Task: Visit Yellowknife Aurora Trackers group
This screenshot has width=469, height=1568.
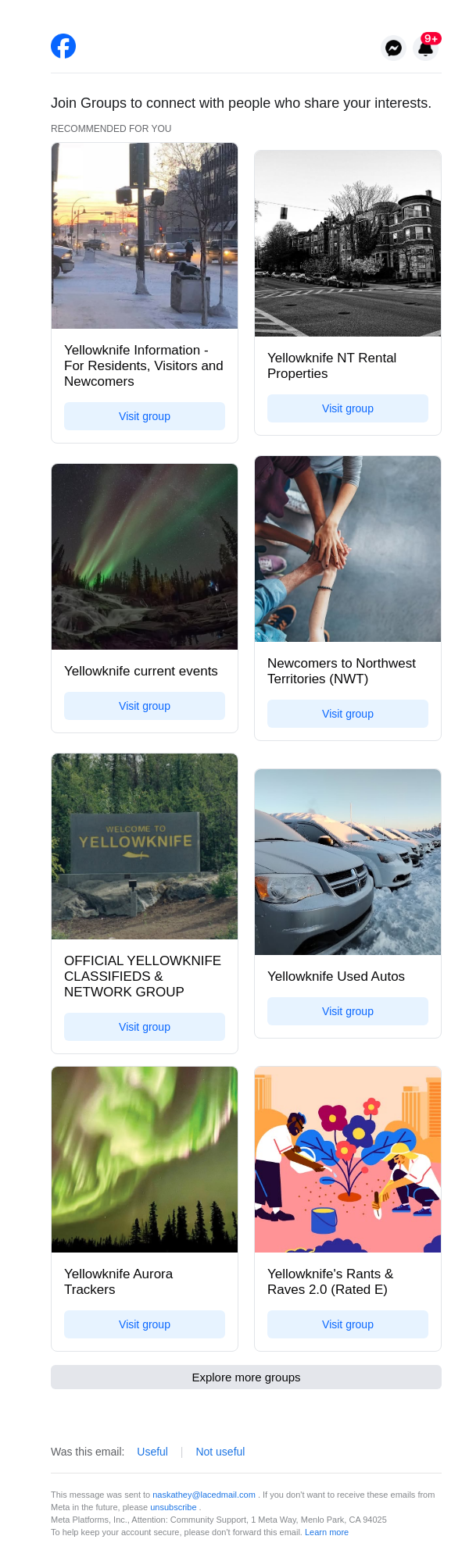Action: (145, 1324)
